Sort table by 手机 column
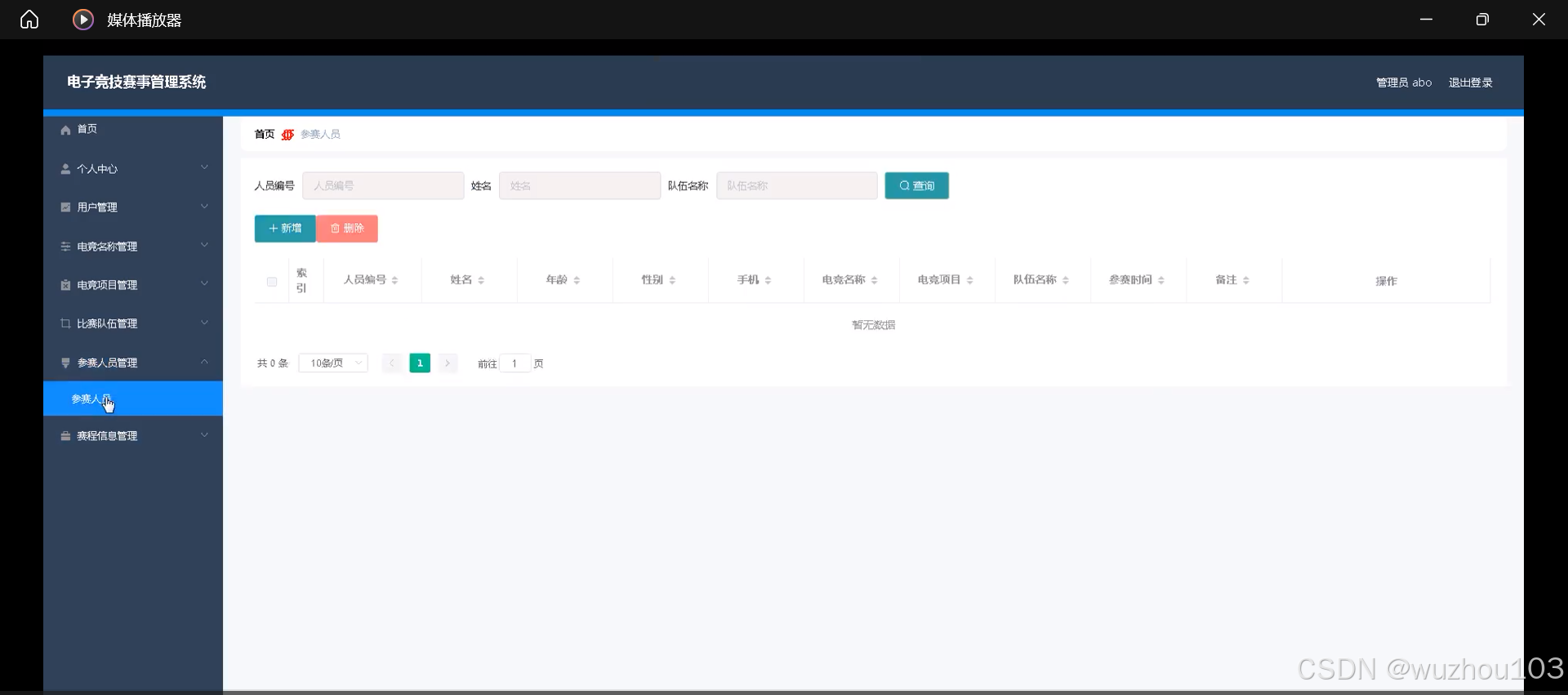The image size is (1568, 695). coord(768,280)
